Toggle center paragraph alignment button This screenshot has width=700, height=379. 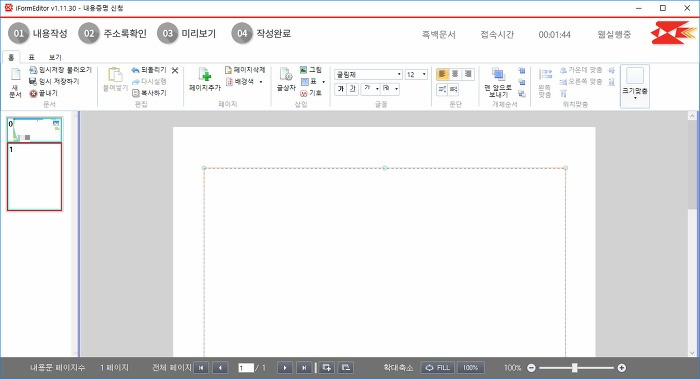455,74
